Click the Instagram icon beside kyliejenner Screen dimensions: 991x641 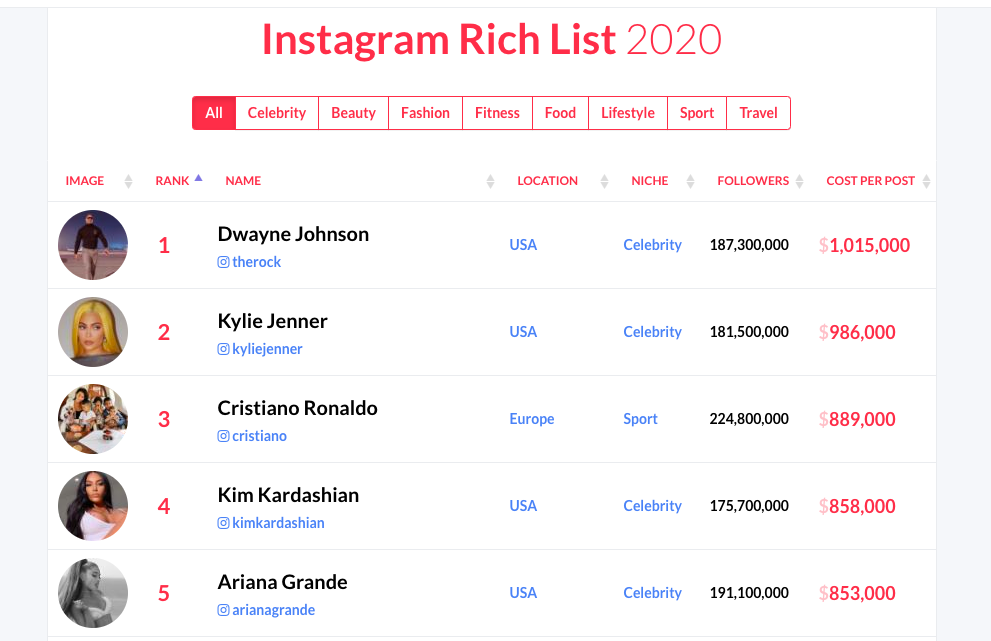(223, 349)
